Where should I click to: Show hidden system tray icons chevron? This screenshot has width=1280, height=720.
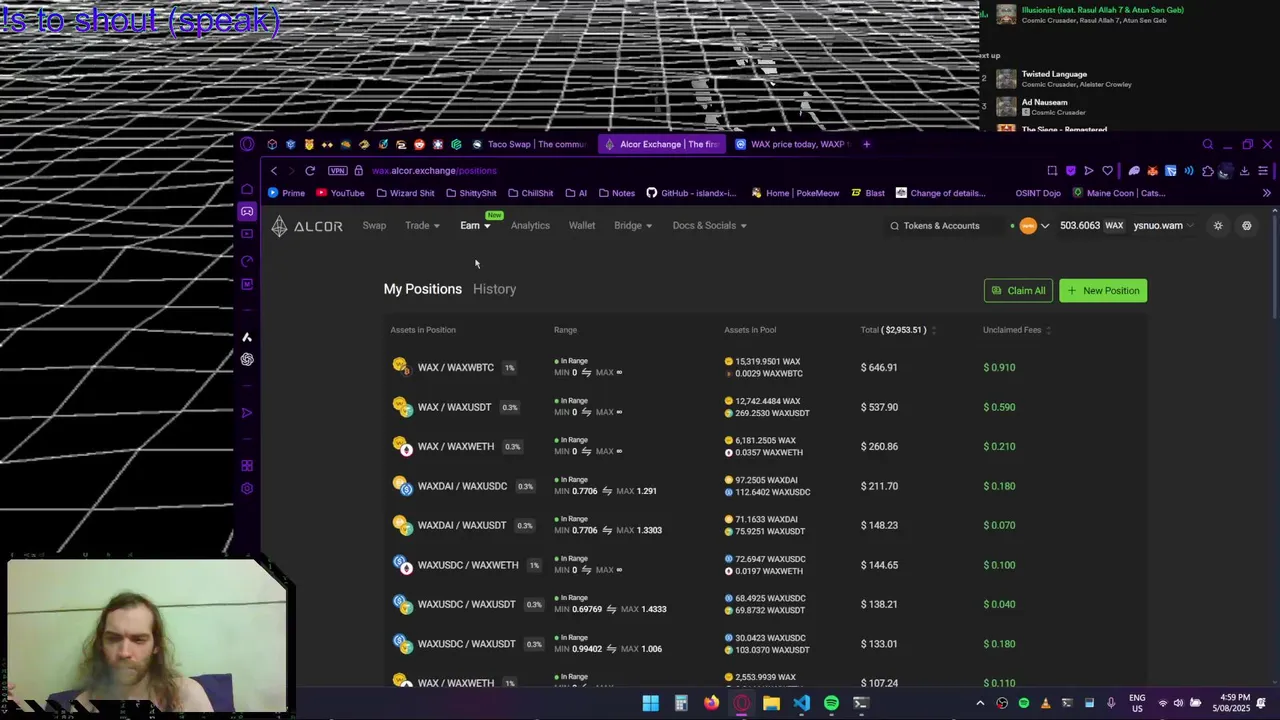[x=980, y=703]
